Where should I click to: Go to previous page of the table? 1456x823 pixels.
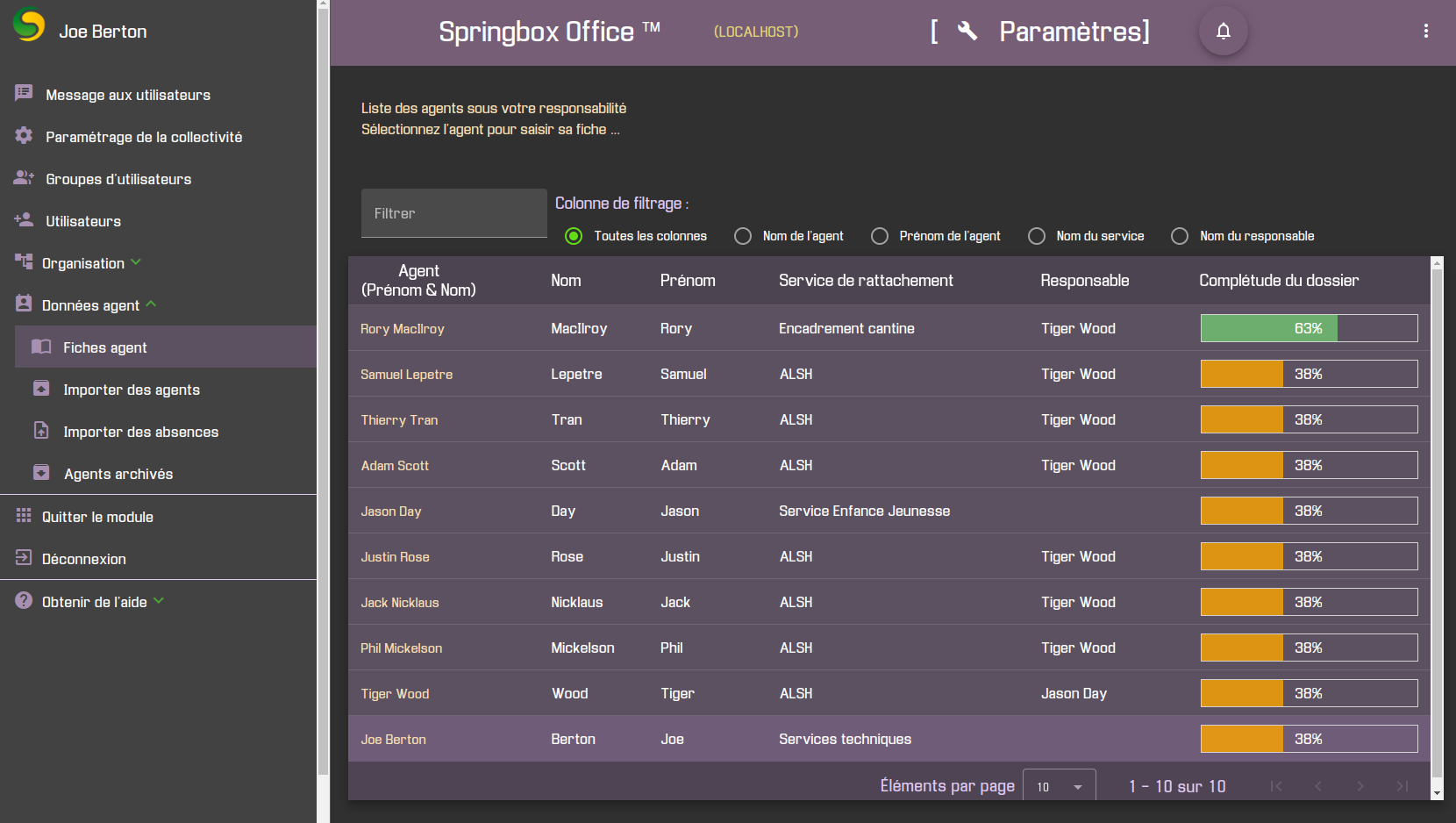1318,786
